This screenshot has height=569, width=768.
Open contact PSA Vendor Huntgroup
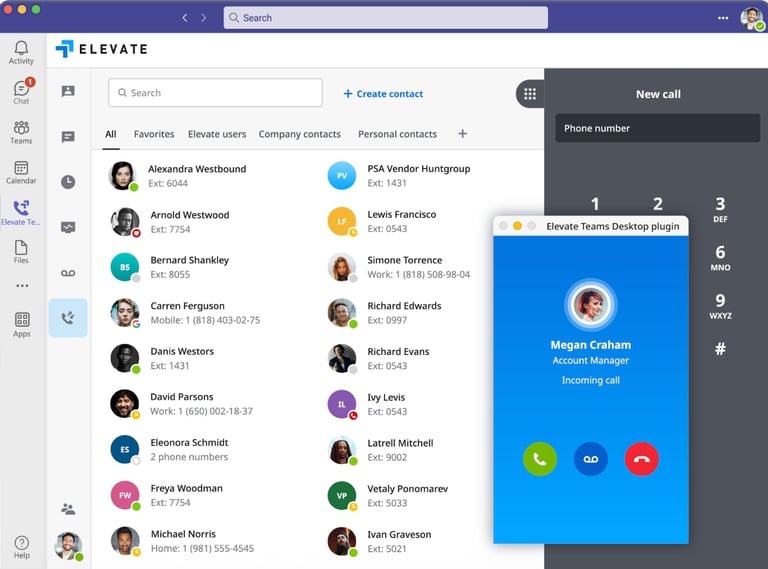pos(399,175)
